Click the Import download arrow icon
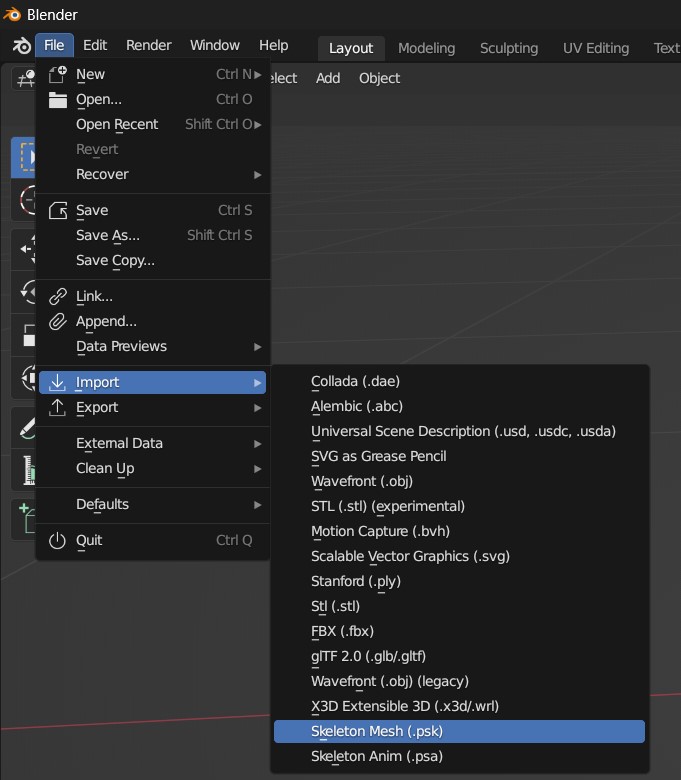The height and width of the screenshot is (780, 681). point(58,382)
